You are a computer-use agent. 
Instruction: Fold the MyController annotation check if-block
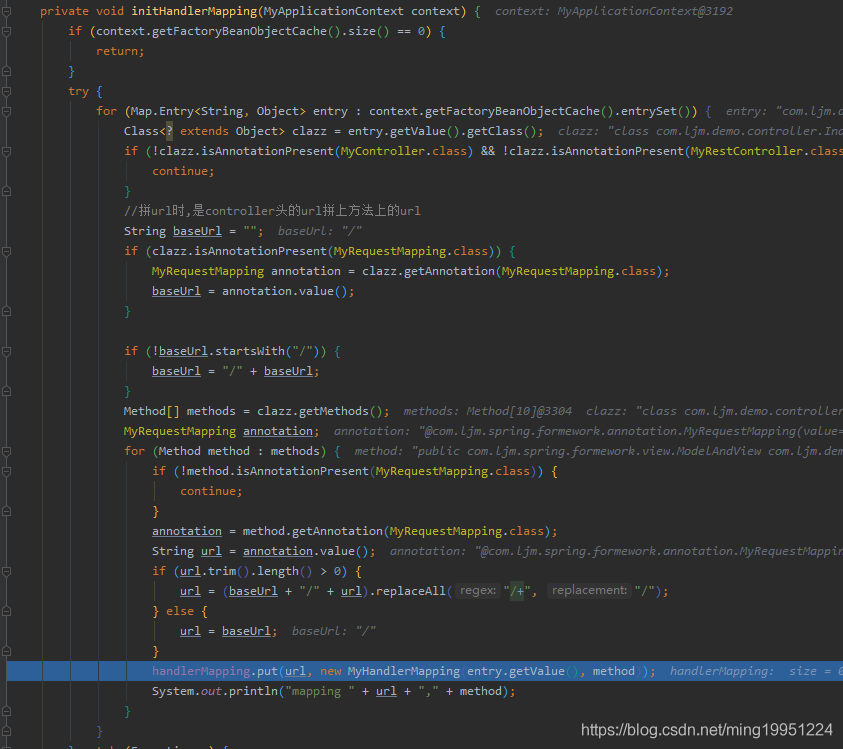7,152
